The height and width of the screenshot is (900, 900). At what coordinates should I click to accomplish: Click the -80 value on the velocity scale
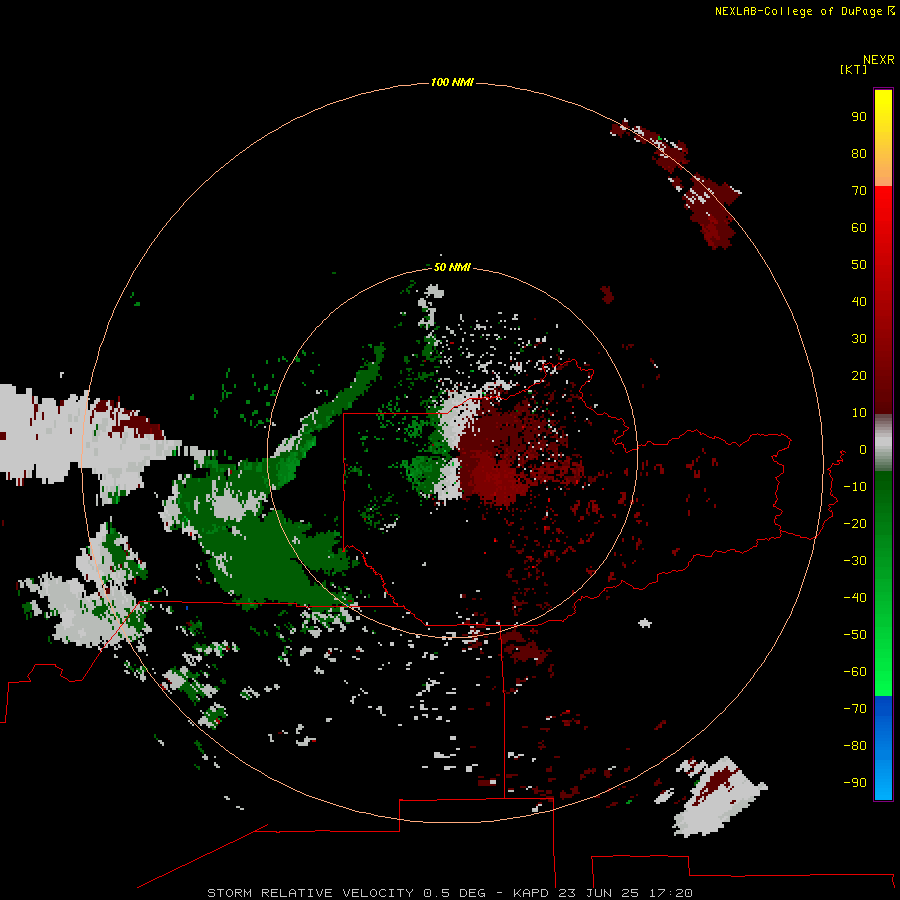pos(855,746)
